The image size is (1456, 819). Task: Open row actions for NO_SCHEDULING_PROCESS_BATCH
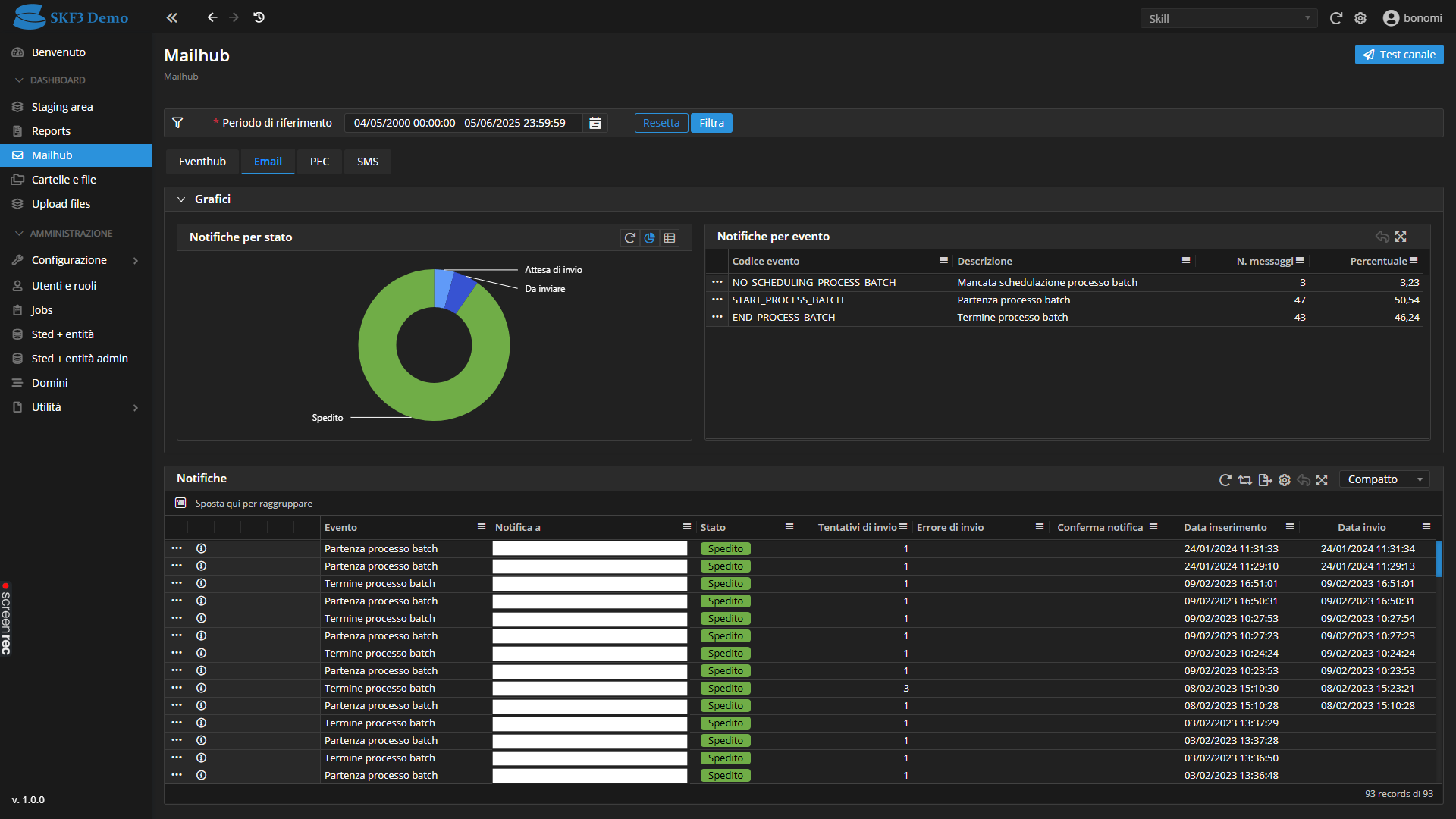[x=717, y=281]
